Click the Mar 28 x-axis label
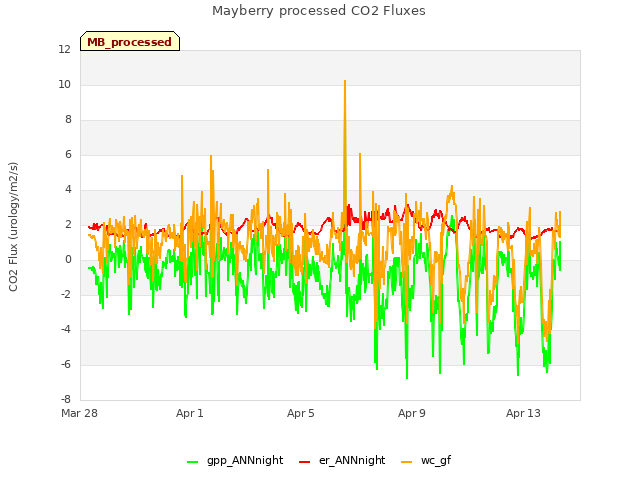This screenshot has height=480, width=640. click(79, 413)
